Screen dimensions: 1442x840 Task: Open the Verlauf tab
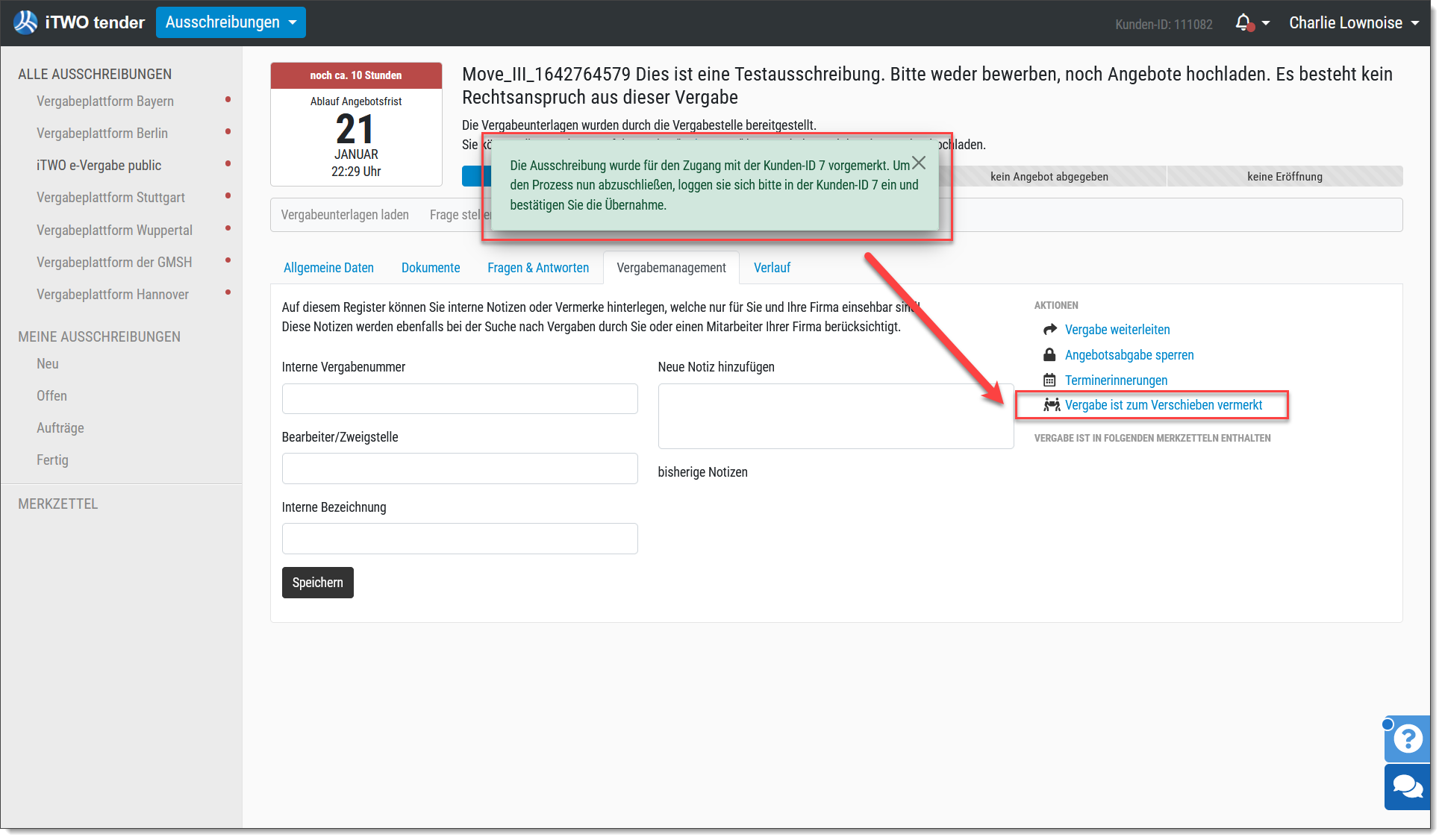pyautogui.click(x=772, y=268)
